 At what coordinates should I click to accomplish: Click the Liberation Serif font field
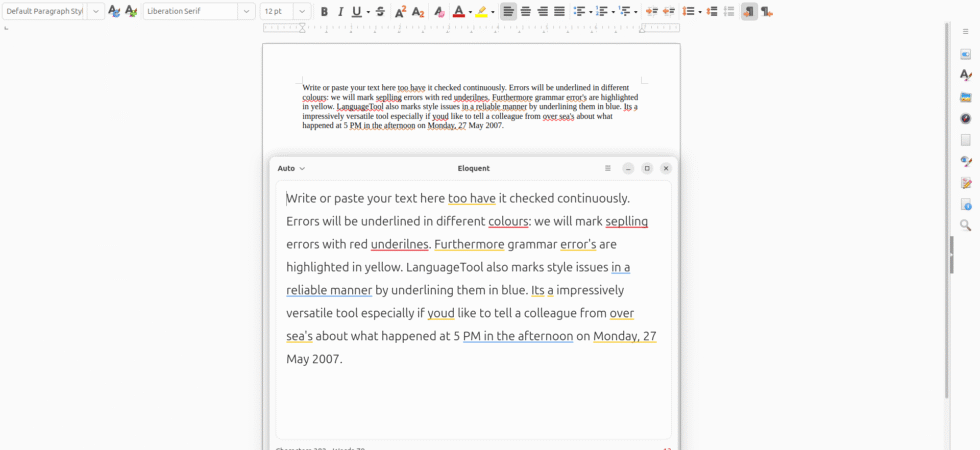pyautogui.click(x=191, y=11)
